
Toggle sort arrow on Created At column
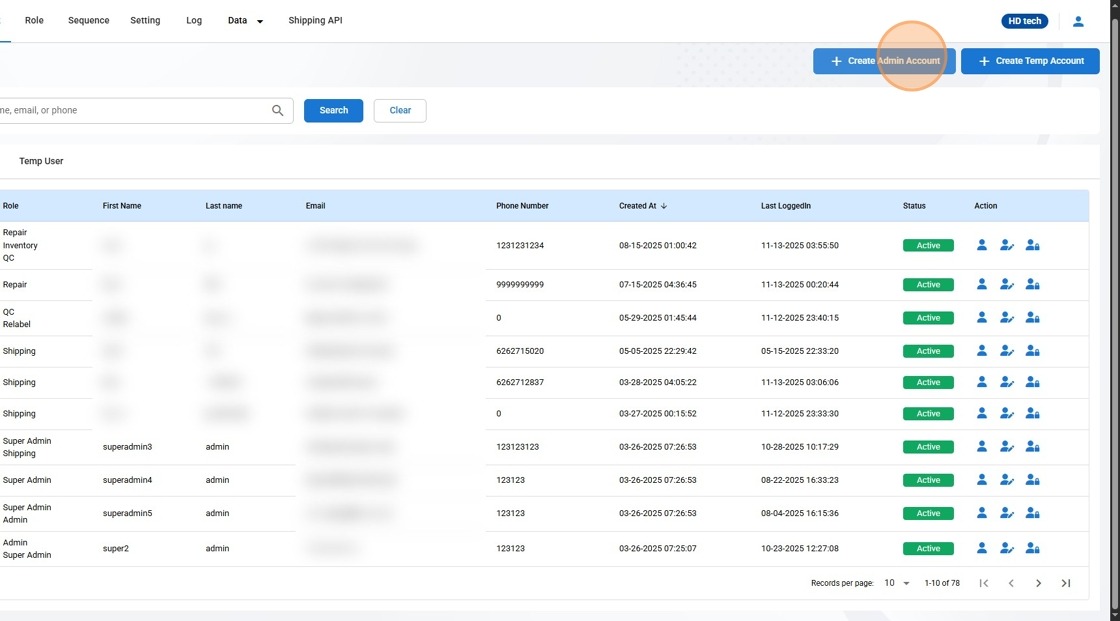click(x=664, y=206)
